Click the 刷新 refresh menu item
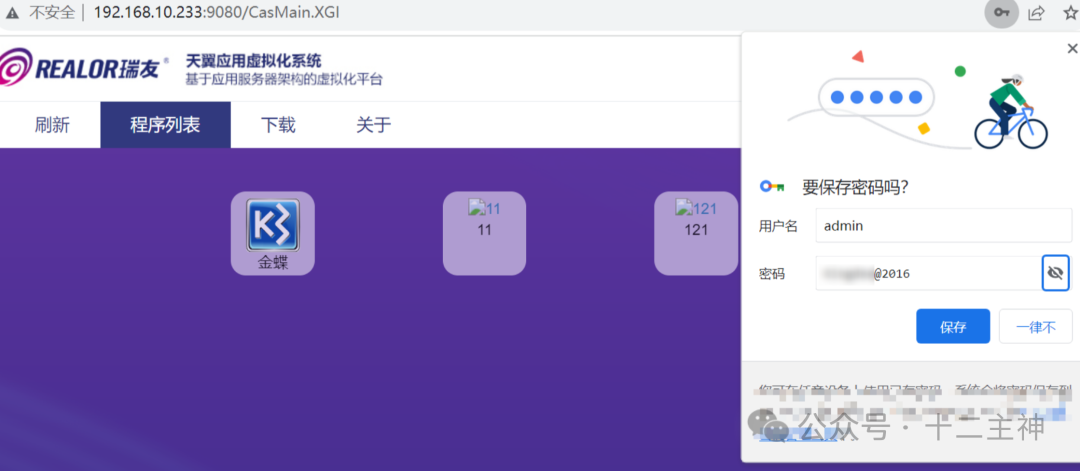Screen dimensions: 1080x471 click(52, 125)
